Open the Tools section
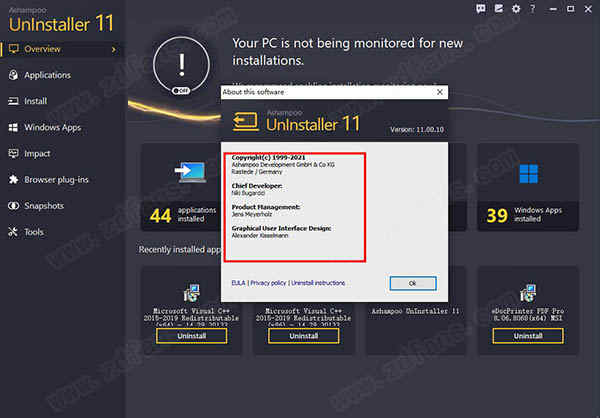This screenshot has width=600, height=418. click(34, 232)
